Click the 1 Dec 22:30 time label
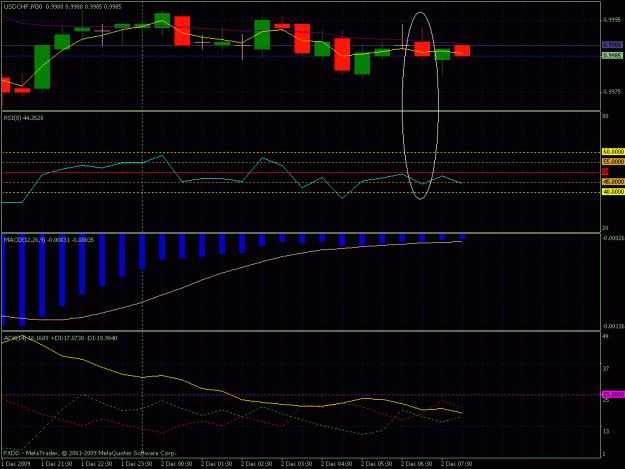 (x=96, y=464)
